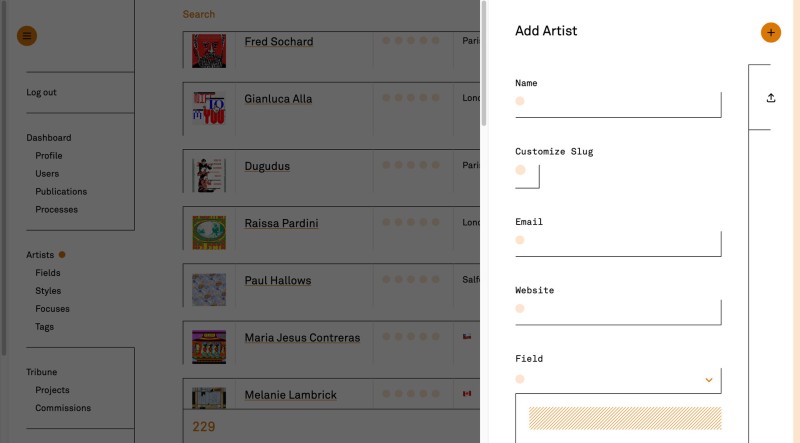Set star rating for Fred Sochard
Viewport: 800px width, 443px height.
(410, 42)
